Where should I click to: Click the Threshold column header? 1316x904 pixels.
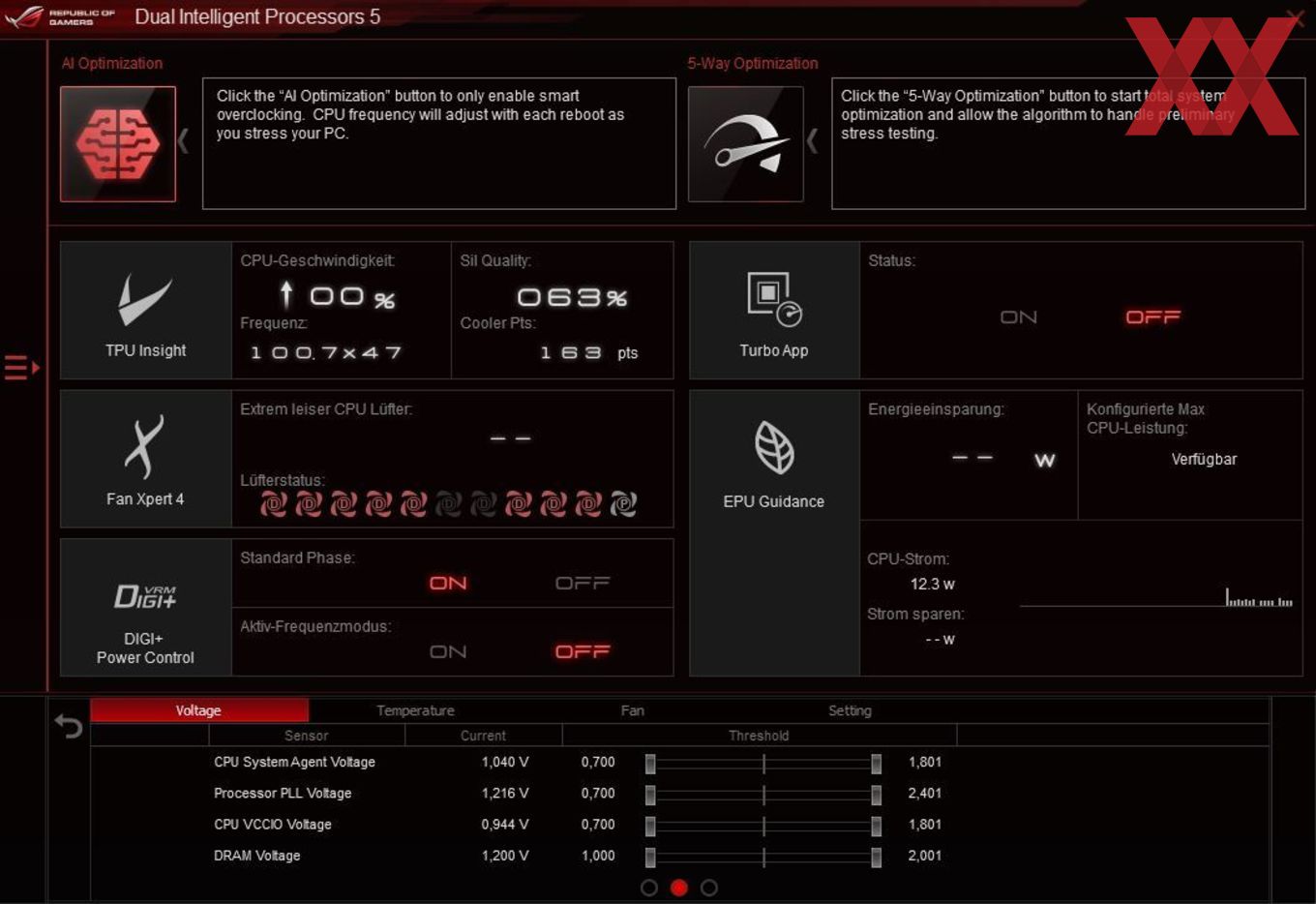759,736
